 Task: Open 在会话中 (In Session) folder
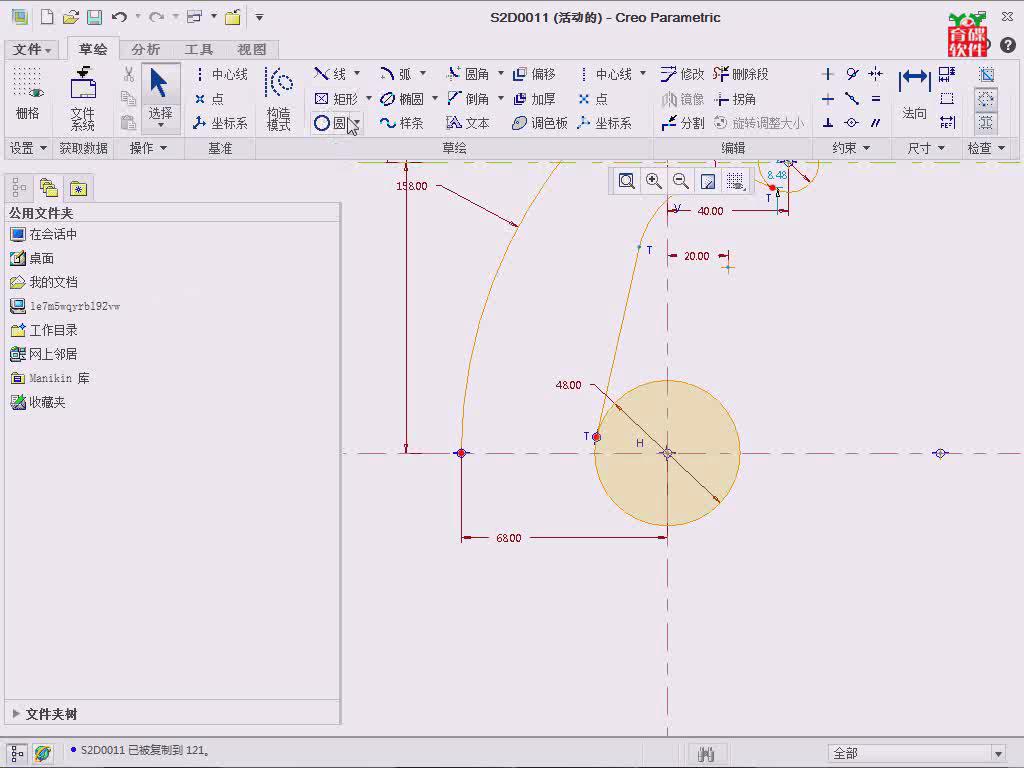click(43, 234)
